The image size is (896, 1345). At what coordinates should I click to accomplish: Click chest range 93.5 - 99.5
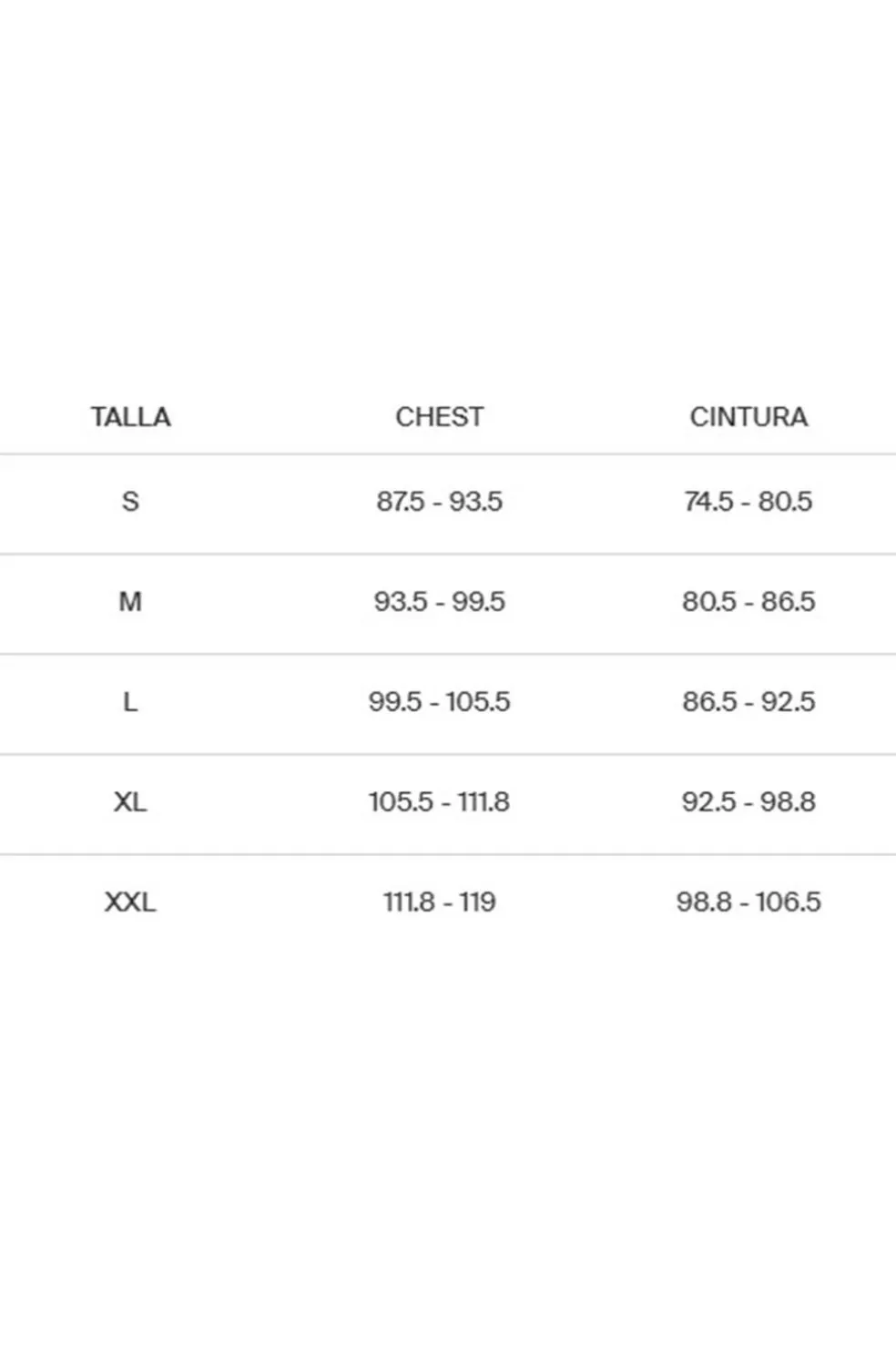pyautogui.click(x=439, y=601)
